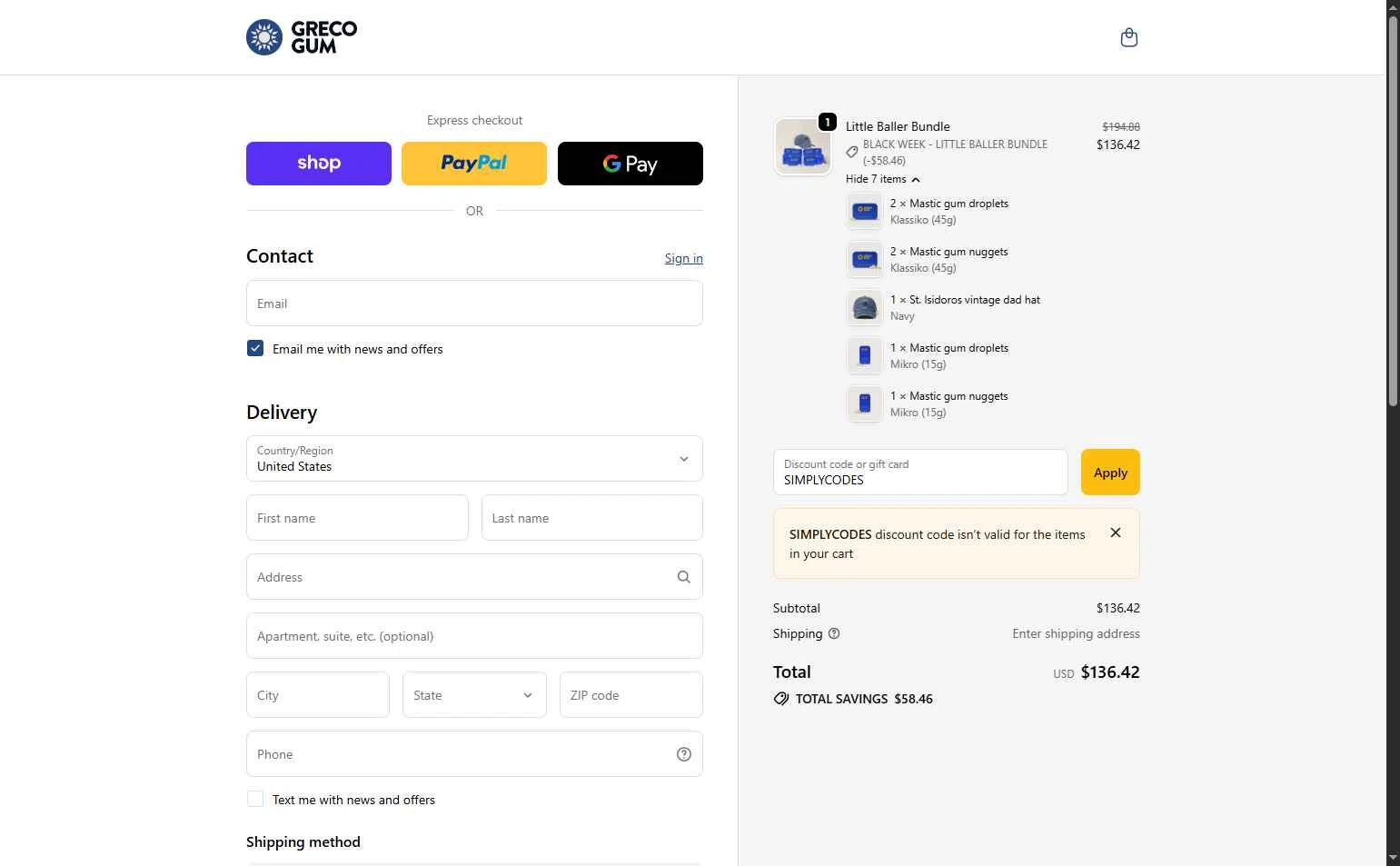1400x866 pixels.
Task: Click the Mastic gum droplets Klassiko thumbnail
Action: pos(865,212)
